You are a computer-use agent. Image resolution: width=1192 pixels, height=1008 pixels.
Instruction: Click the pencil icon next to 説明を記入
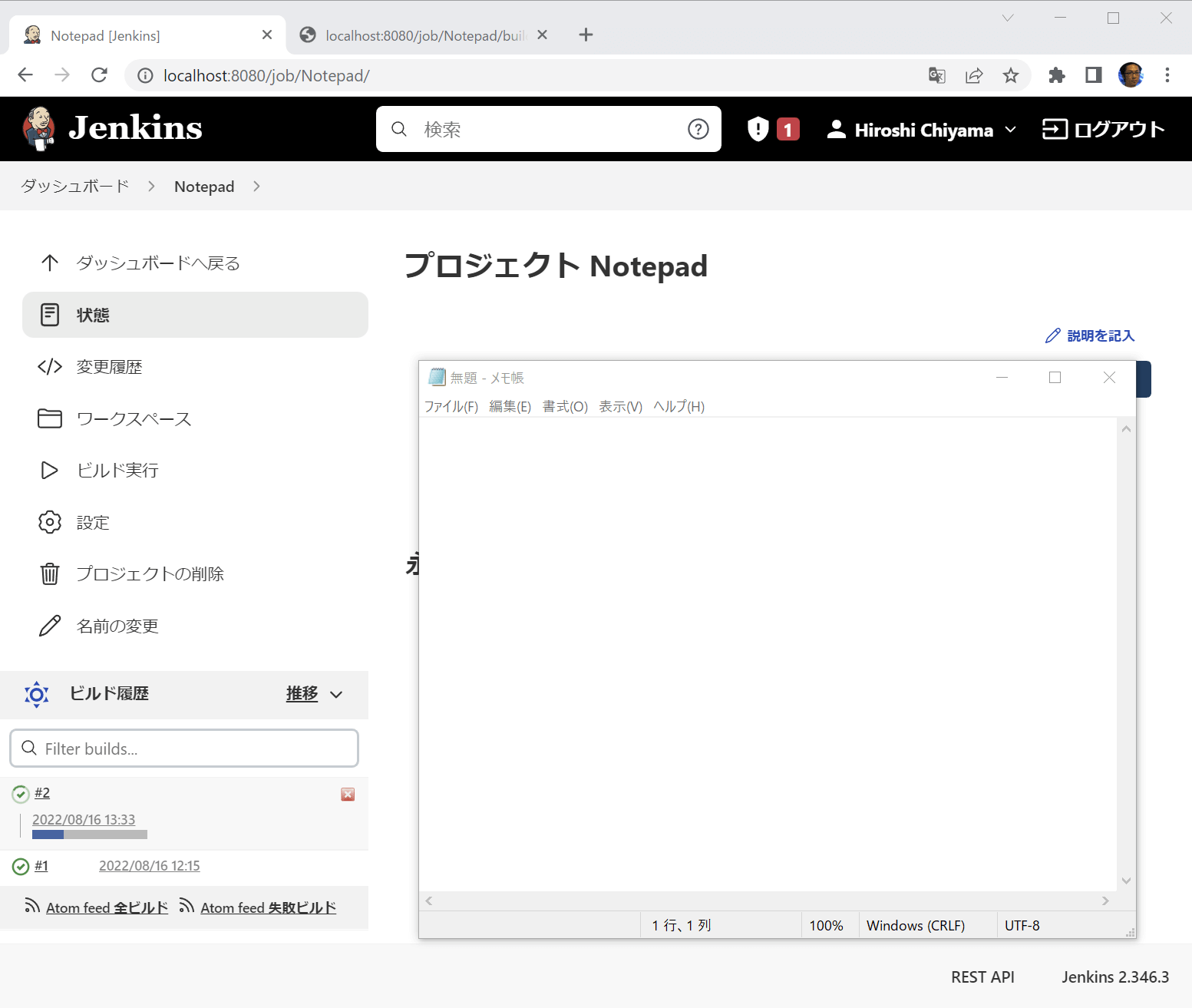click(1053, 335)
